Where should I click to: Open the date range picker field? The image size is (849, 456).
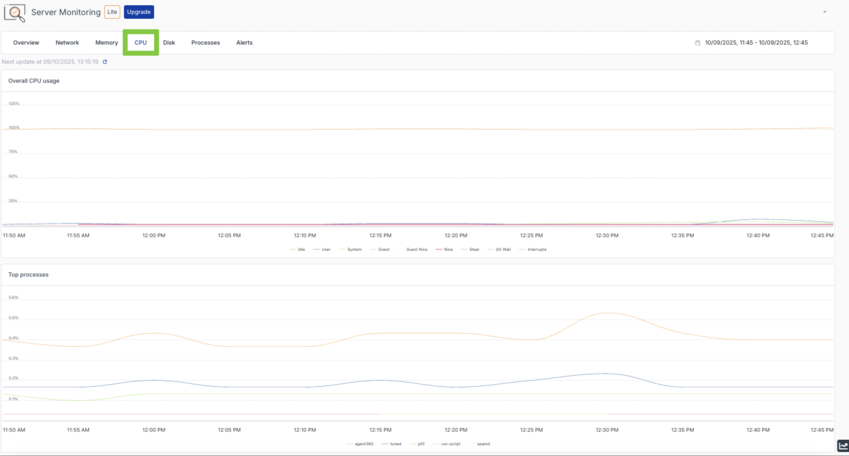coord(755,43)
